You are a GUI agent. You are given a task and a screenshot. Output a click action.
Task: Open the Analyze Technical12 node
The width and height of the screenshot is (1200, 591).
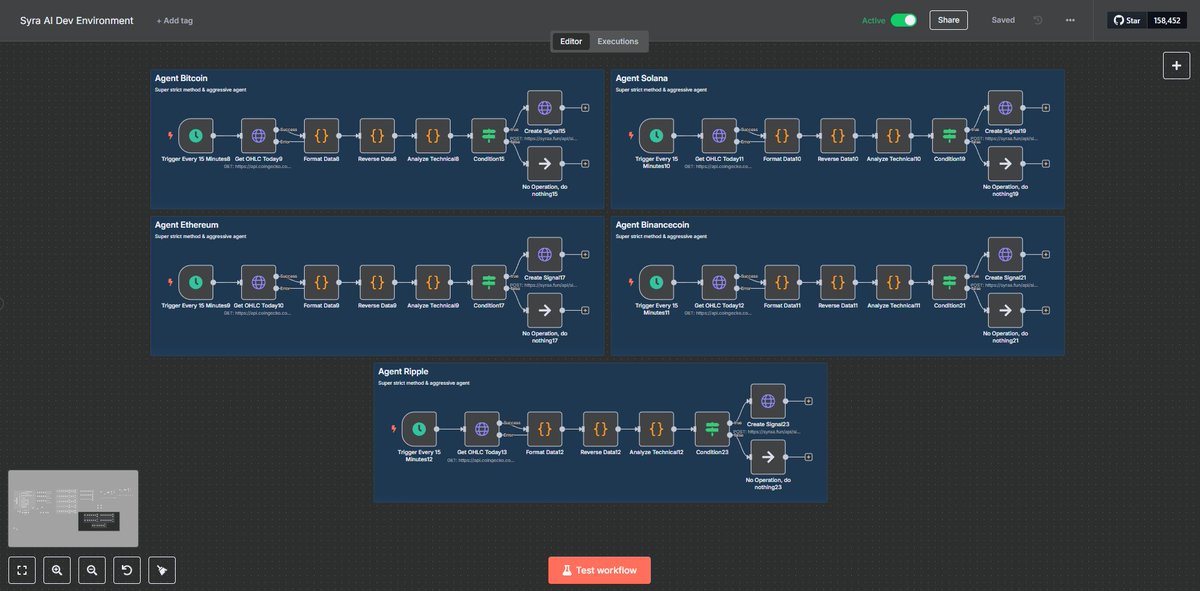656,429
